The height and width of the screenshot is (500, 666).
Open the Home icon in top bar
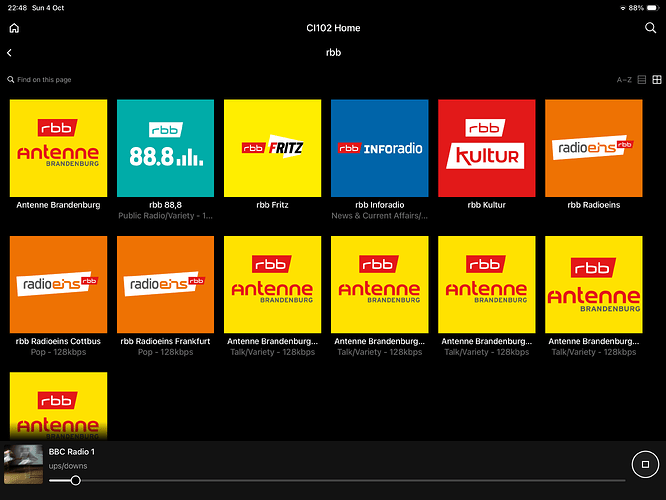click(x=14, y=28)
